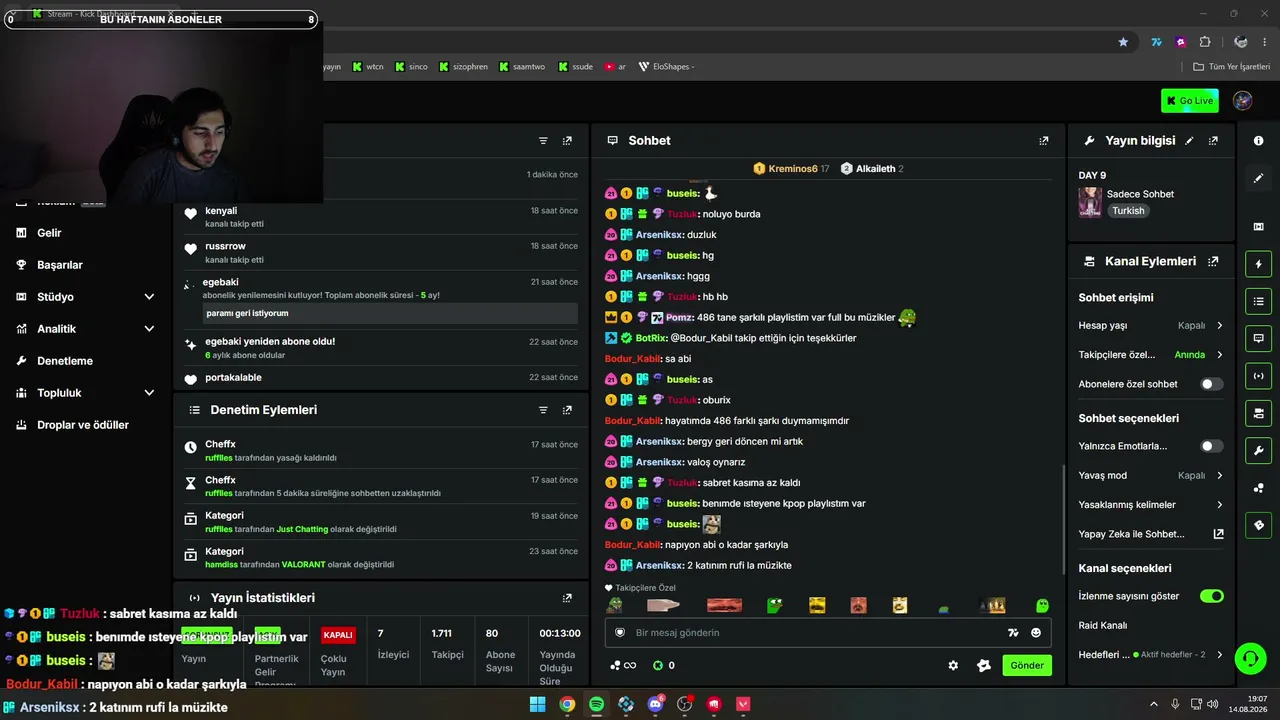Bookmark this page with the star icon
Viewport: 1280px width, 720px height.
[x=1123, y=42]
